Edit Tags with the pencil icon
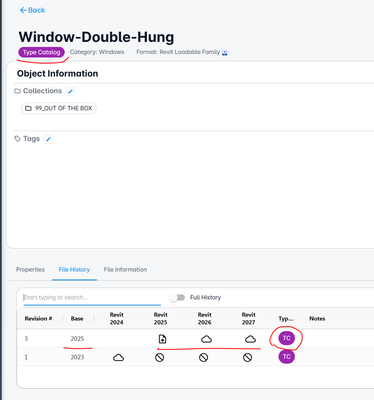 (x=48, y=139)
